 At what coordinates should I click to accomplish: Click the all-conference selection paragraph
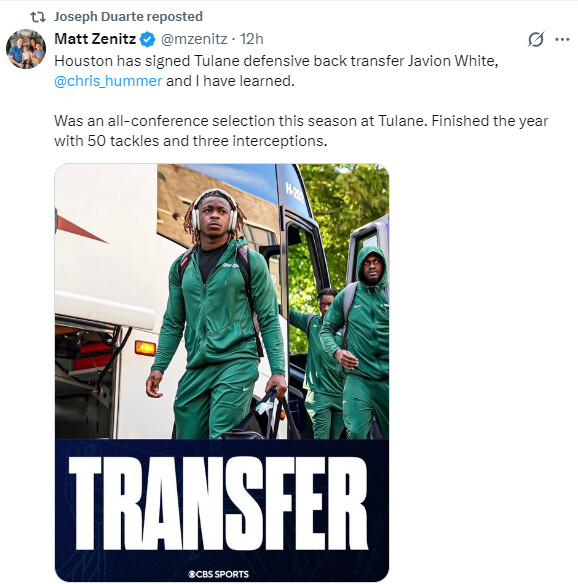coord(301,131)
